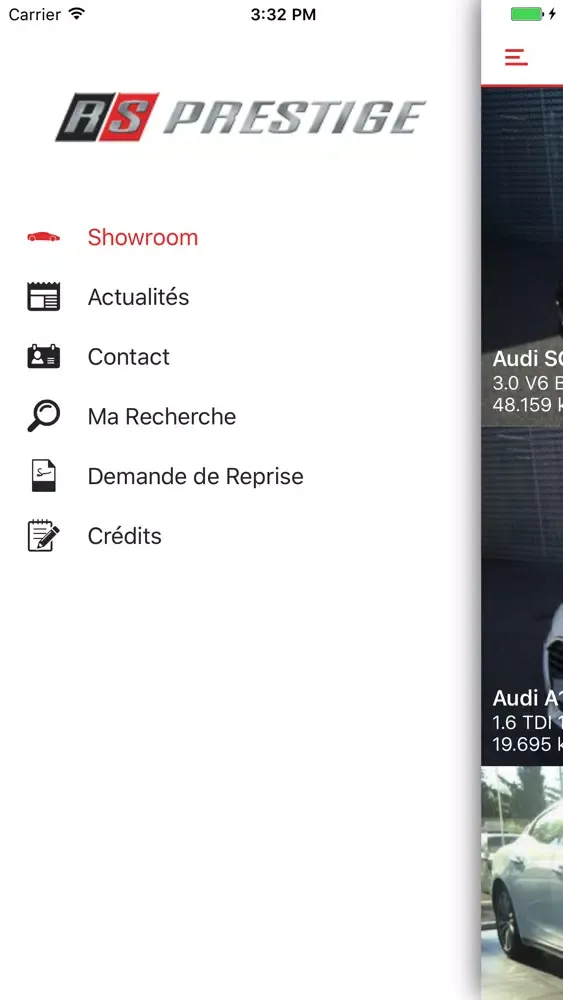This screenshot has width=563, height=1000.
Task: Tap the red hamburger menu icon
Action: click(516, 57)
